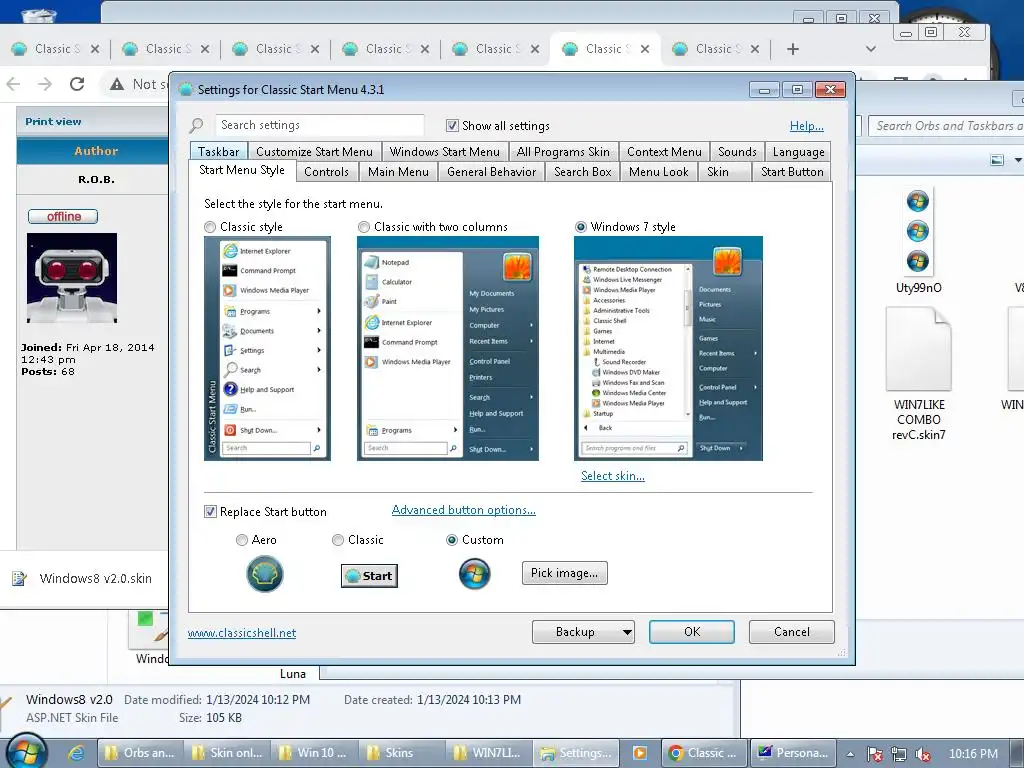1024x768 pixels.
Task: Select the WIN7LIKE COMBO revC.skin7 file
Action: click(x=918, y=374)
